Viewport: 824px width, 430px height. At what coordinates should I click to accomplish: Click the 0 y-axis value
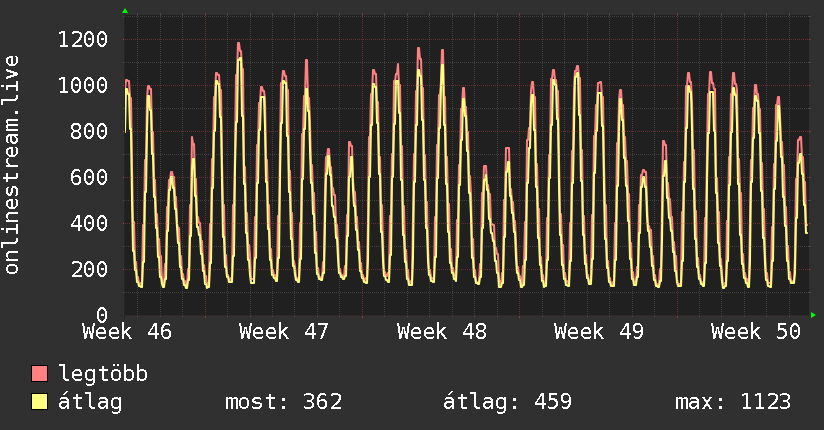point(102,315)
